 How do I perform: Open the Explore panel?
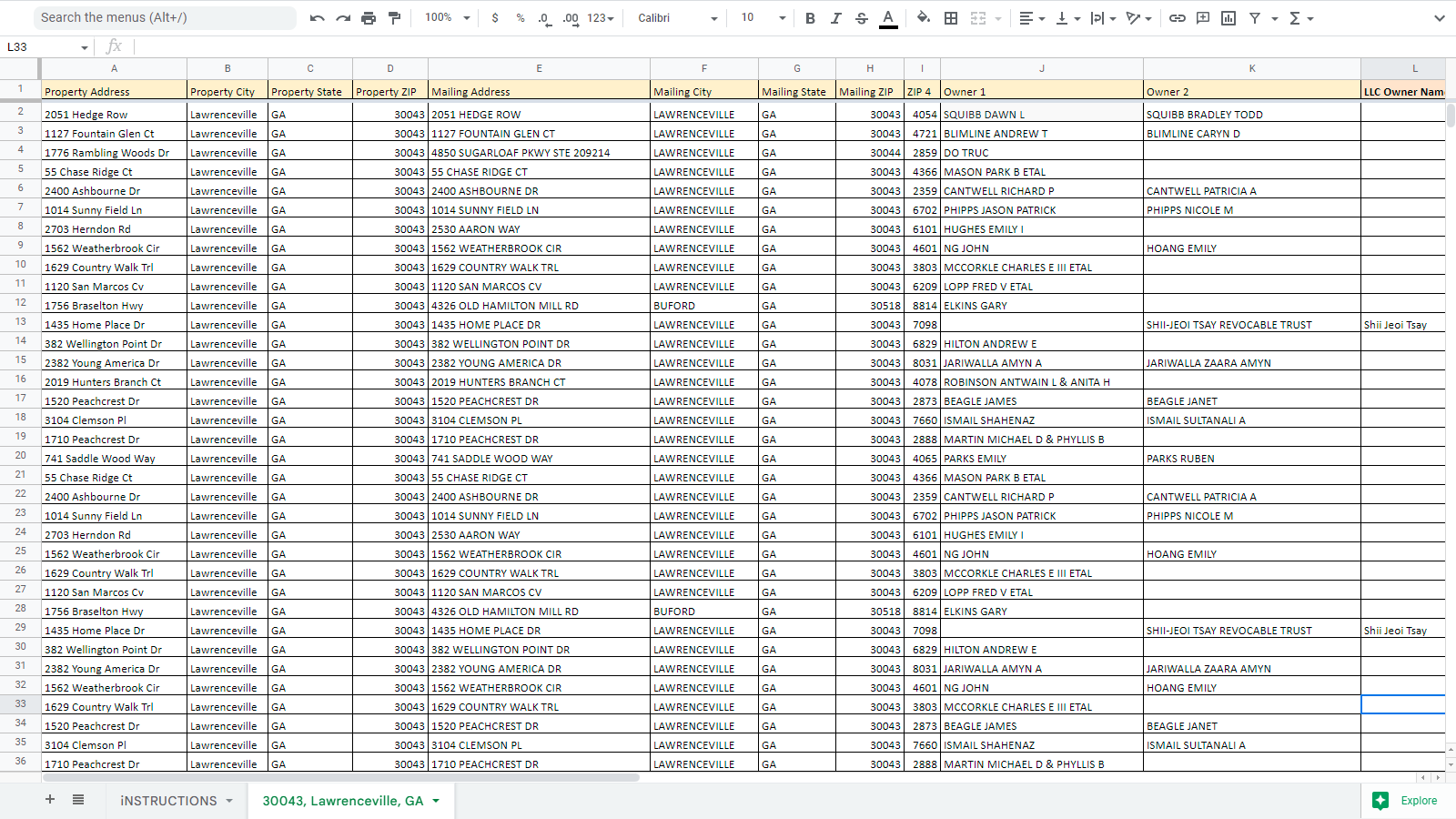click(1406, 801)
